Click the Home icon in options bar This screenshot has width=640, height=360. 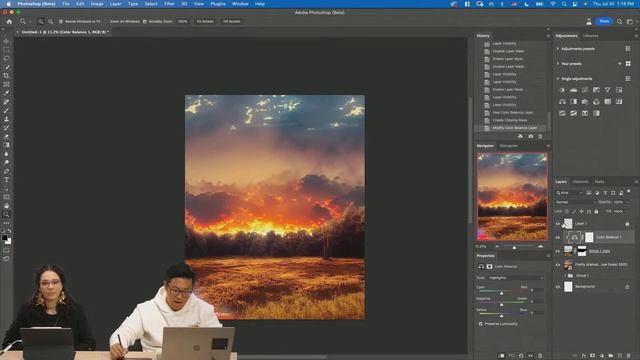coord(9,21)
